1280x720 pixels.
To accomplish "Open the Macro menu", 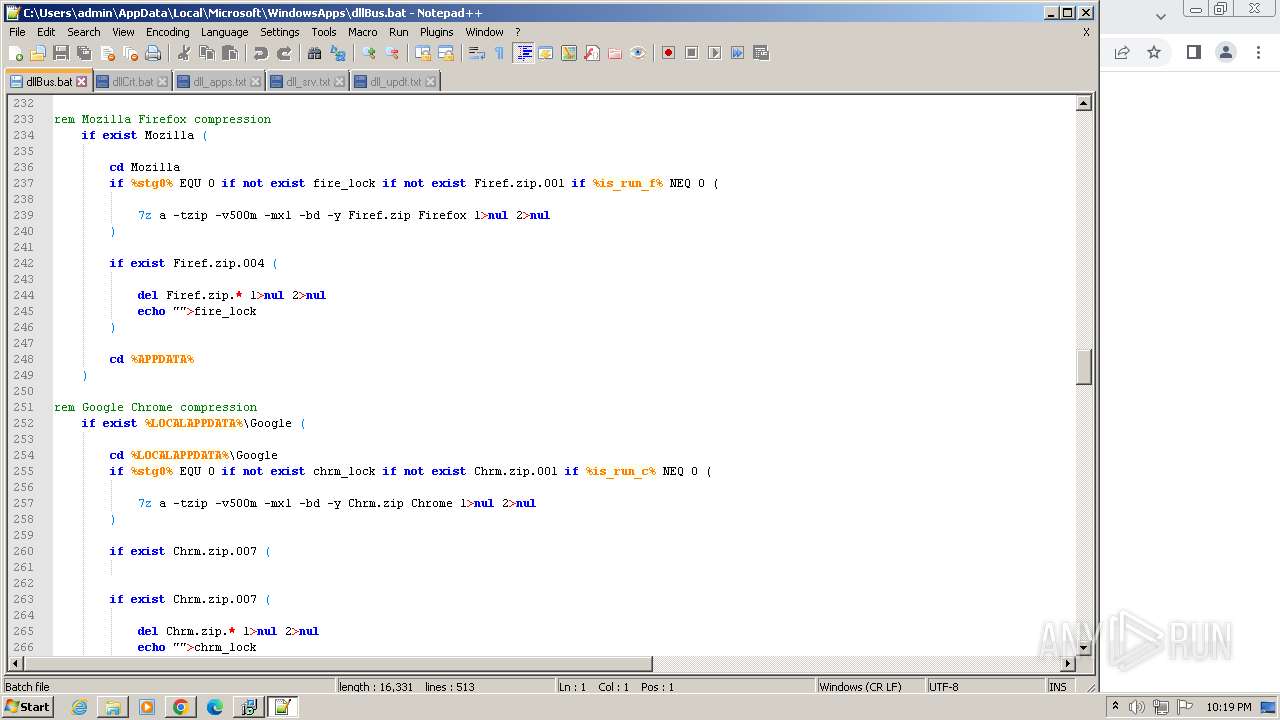I will click(x=363, y=32).
